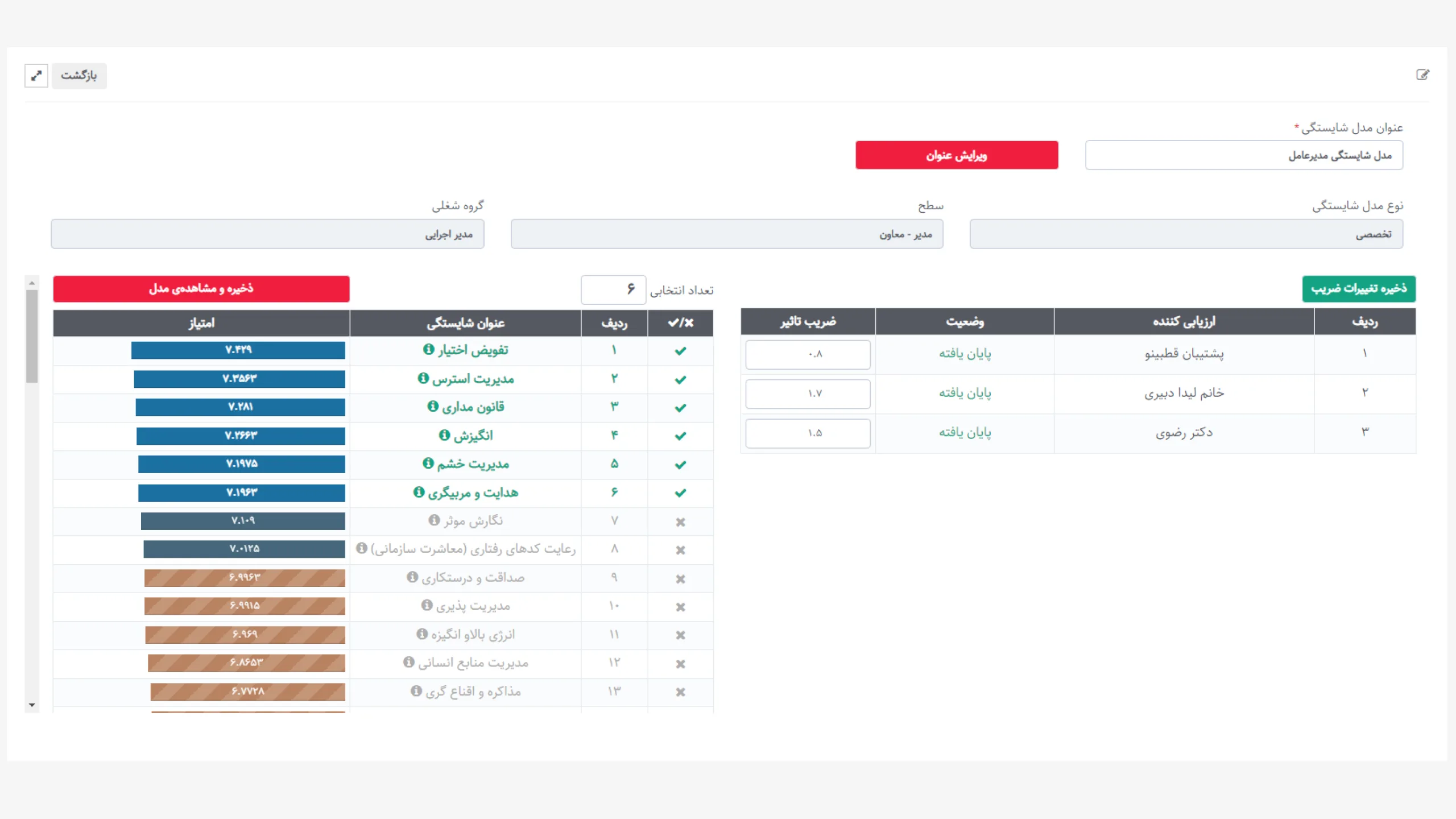Deselect checkmark for مدیریت خشم row

tap(680, 464)
